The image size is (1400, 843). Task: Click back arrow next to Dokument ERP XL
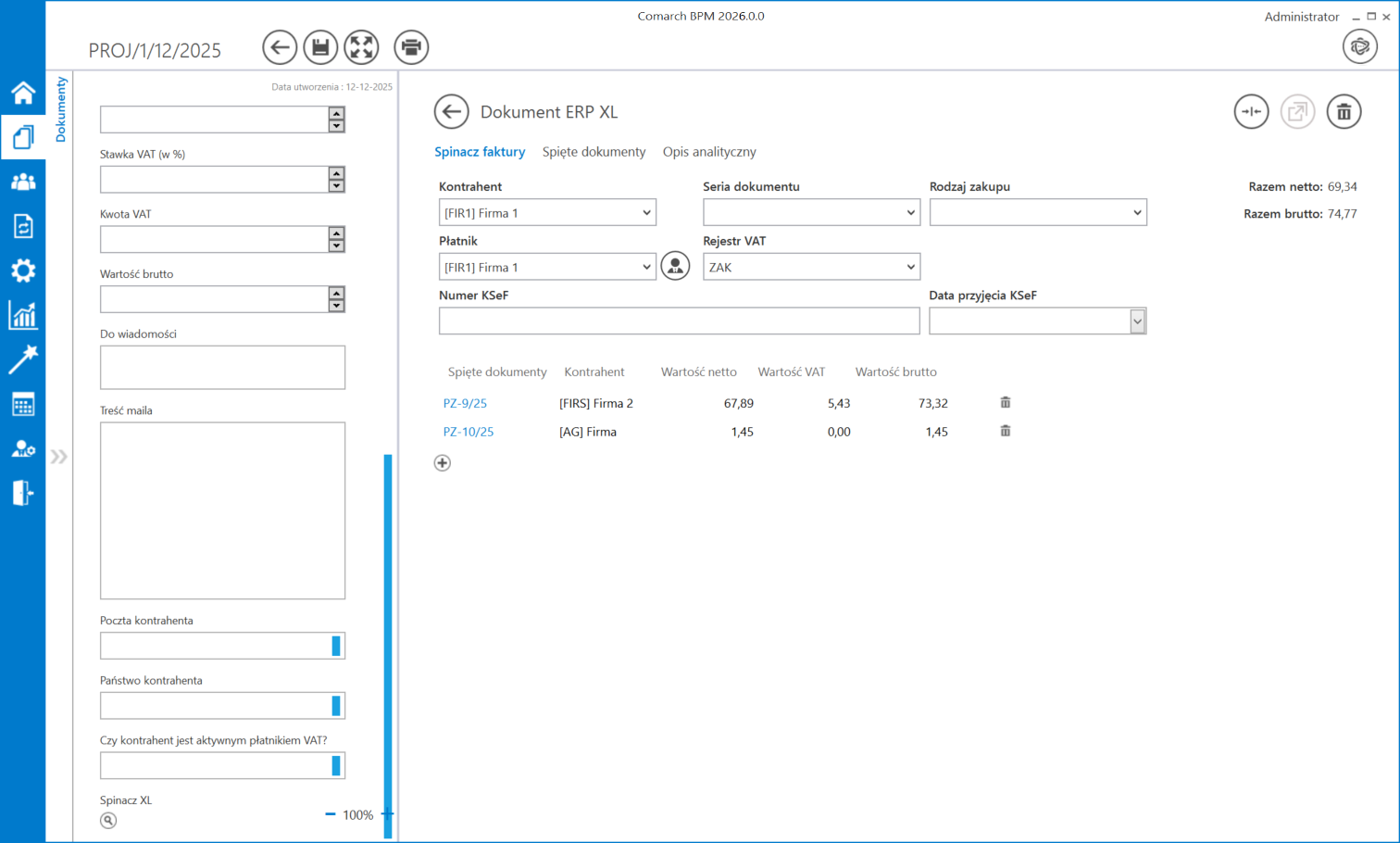tap(451, 112)
